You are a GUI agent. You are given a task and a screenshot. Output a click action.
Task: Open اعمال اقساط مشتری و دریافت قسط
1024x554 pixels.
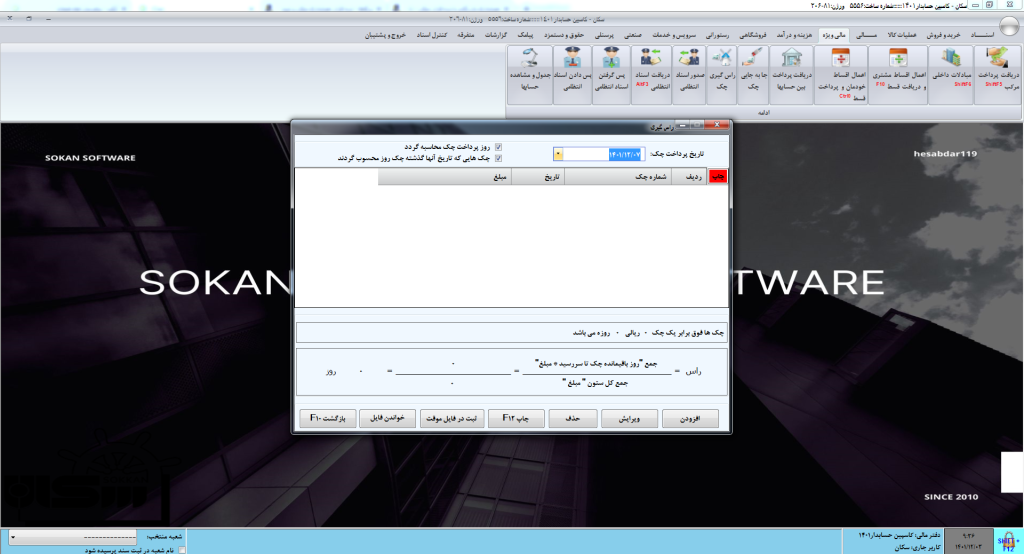point(899,74)
